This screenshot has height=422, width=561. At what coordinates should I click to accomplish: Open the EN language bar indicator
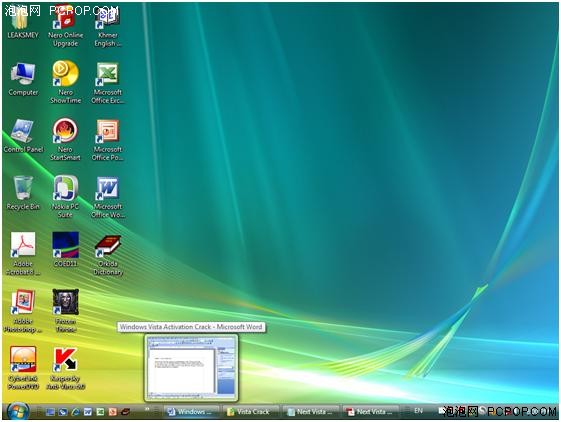pyautogui.click(x=418, y=411)
